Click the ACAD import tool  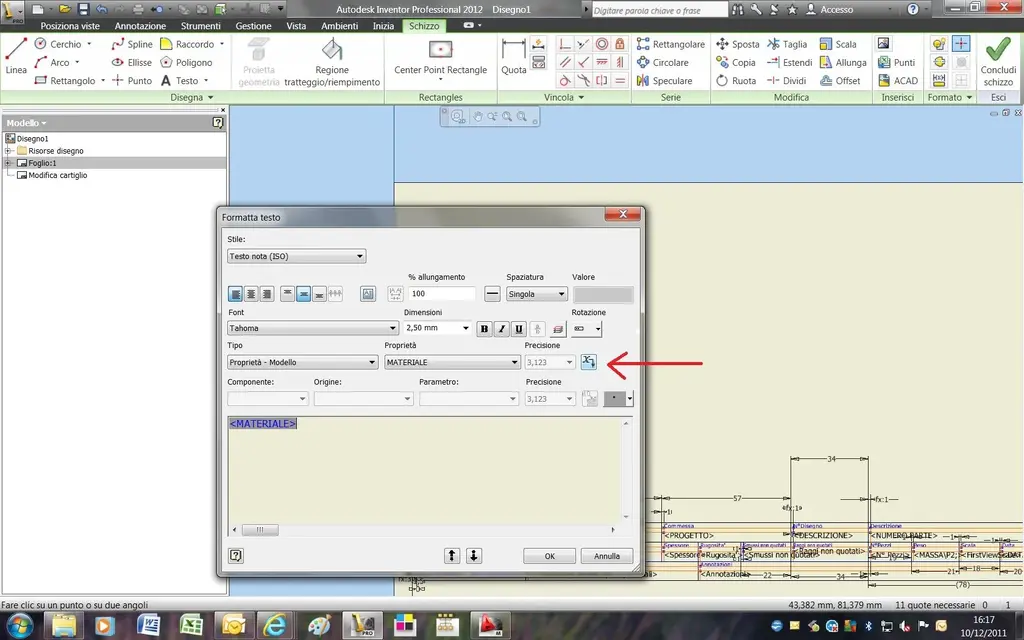tap(898, 80)
